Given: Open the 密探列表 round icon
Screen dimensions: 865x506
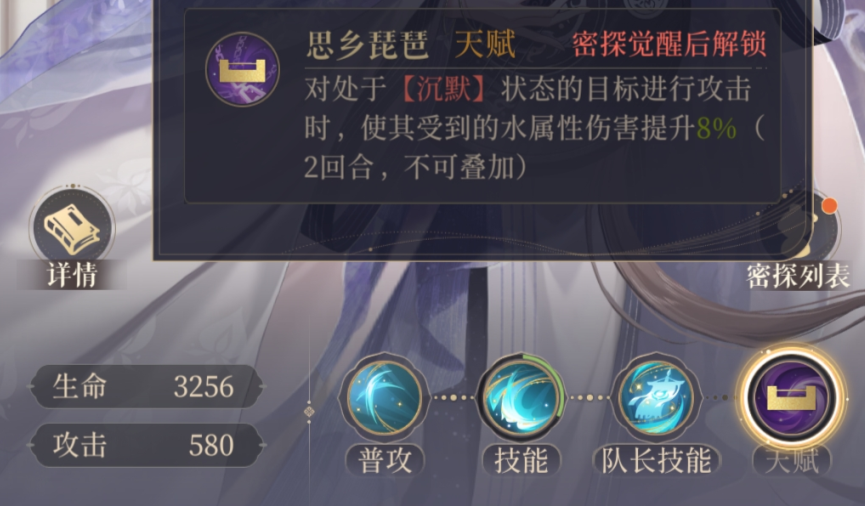Looking at the screenshot, I should tap(811, 229).
